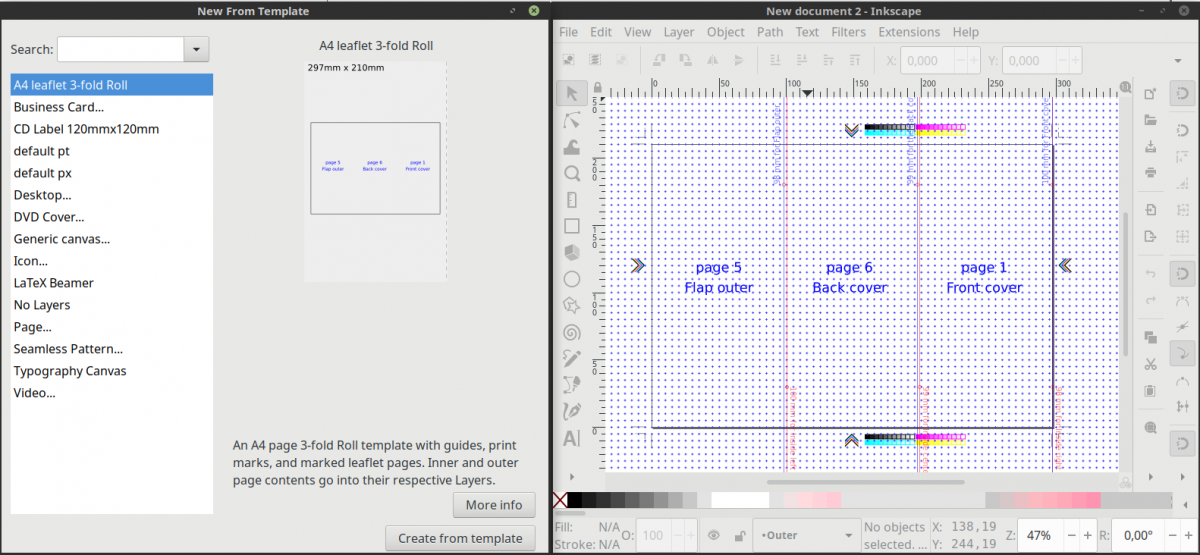1200x555 pixels.
Task: Select LaTeX Beamer template in list
Action: tap(111, 283)
